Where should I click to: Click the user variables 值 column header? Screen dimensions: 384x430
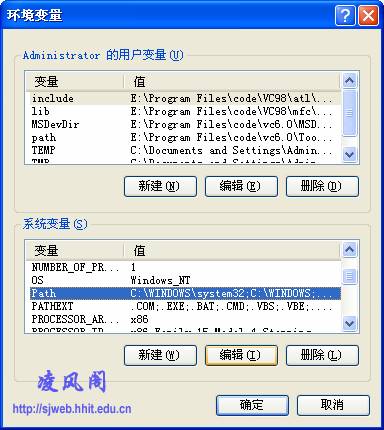232,82
